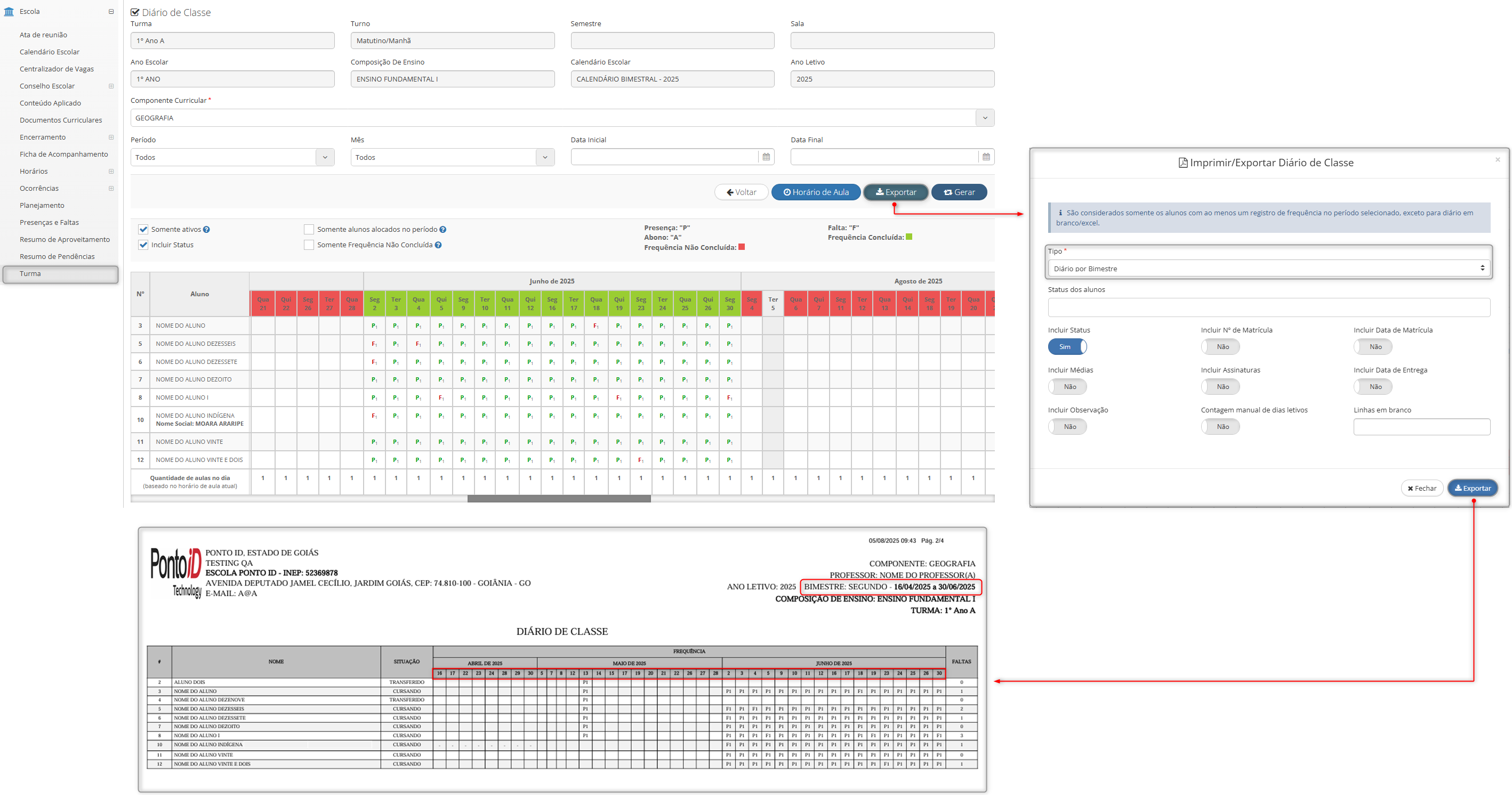Uncheck the Incluir Status checkbox

pyautogui.click(x=143, y=245)
